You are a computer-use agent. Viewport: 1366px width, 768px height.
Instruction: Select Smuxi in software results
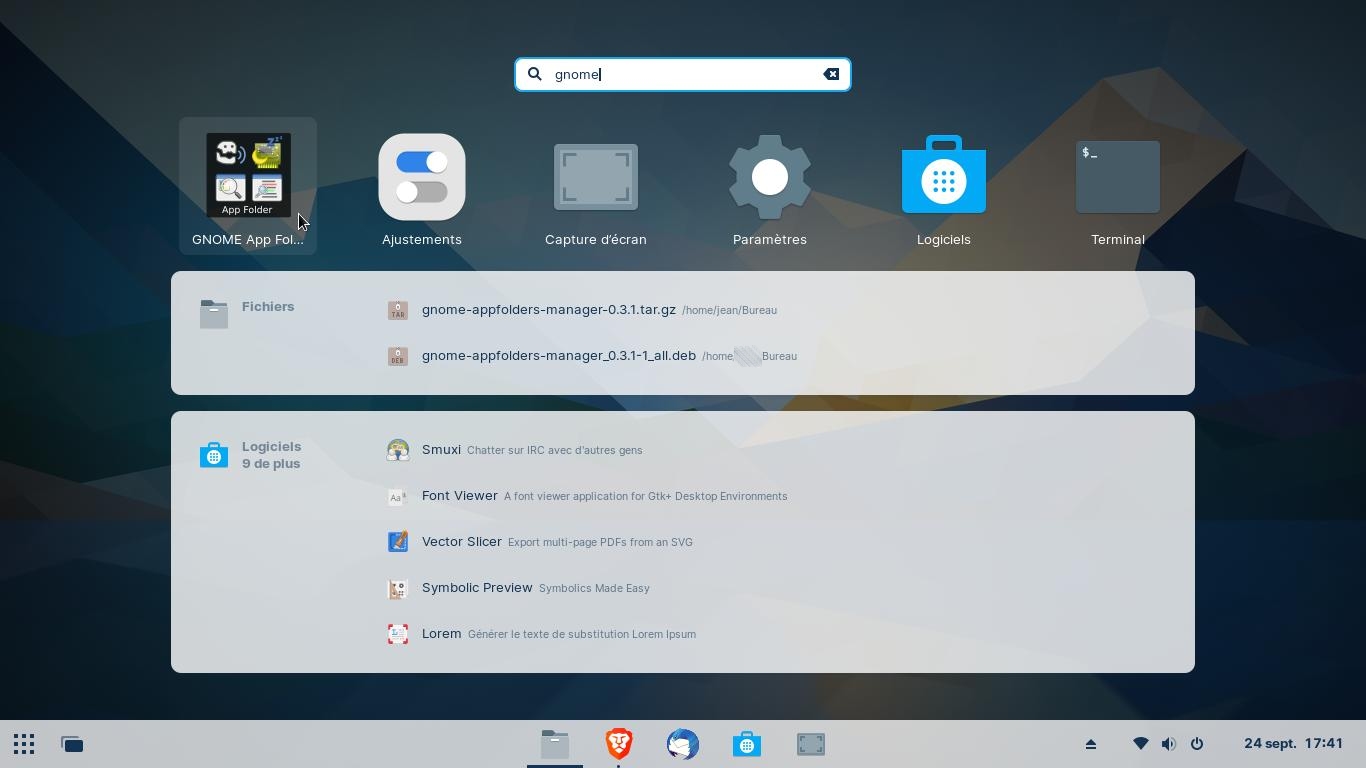(441, 450)
